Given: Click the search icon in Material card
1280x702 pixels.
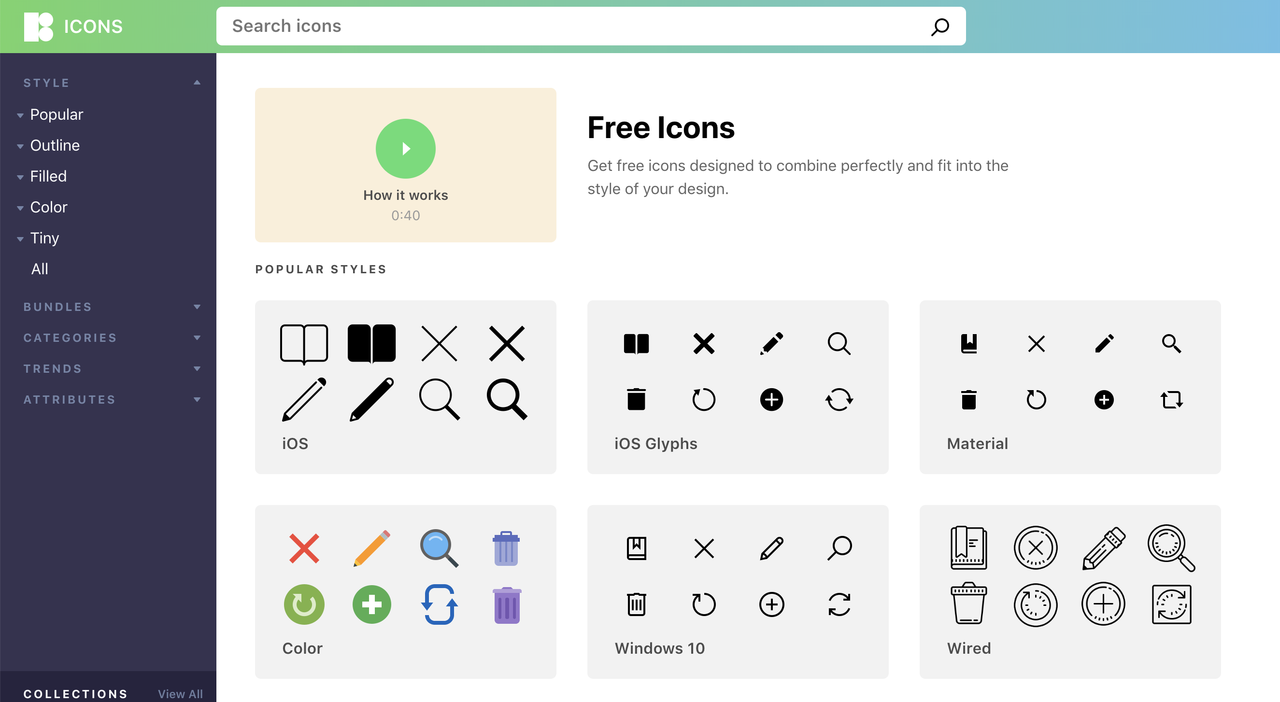Looking at the screenshot, I should [1172, 344].
